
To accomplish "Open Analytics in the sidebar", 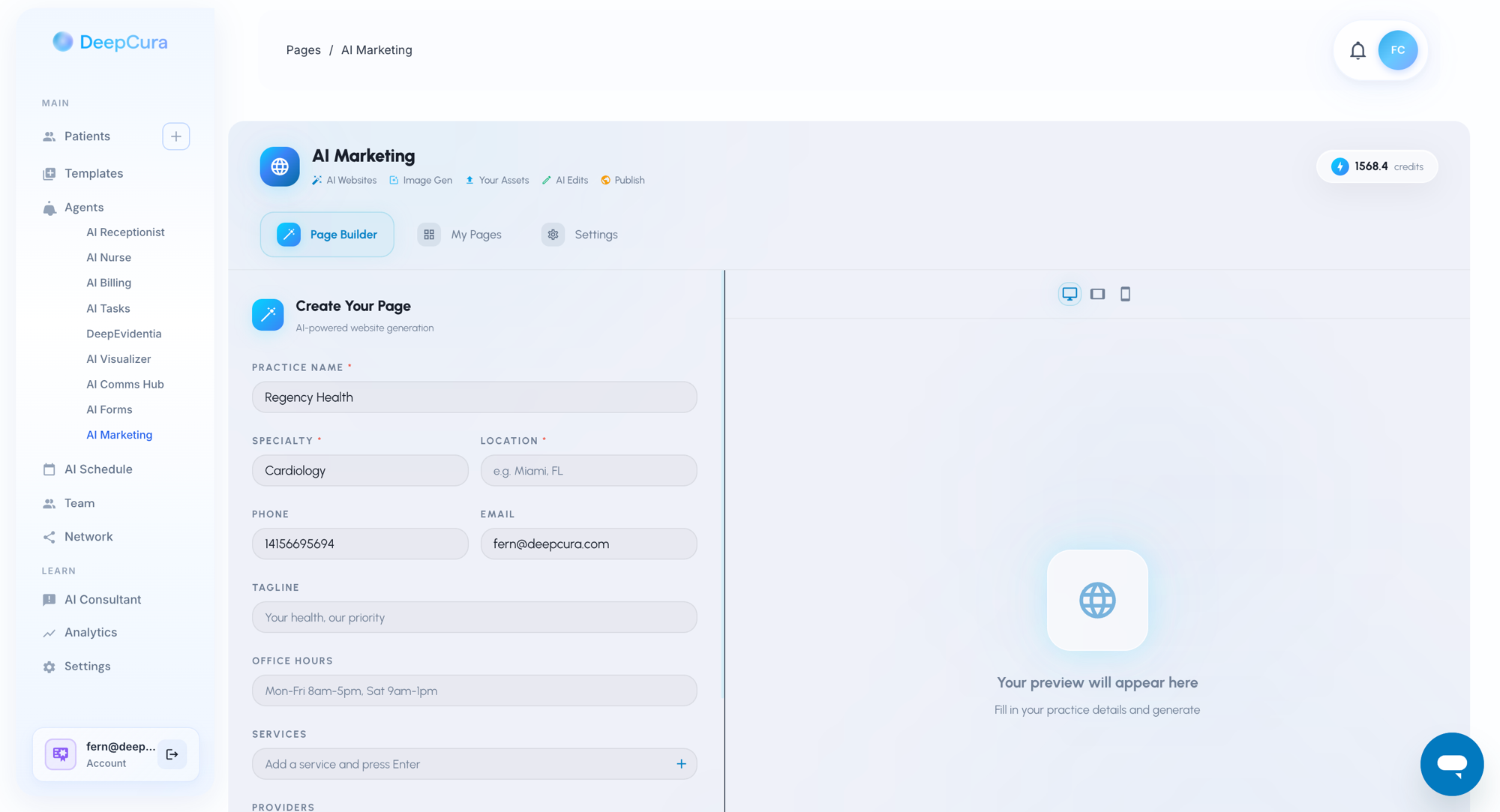I will point(91,633).
